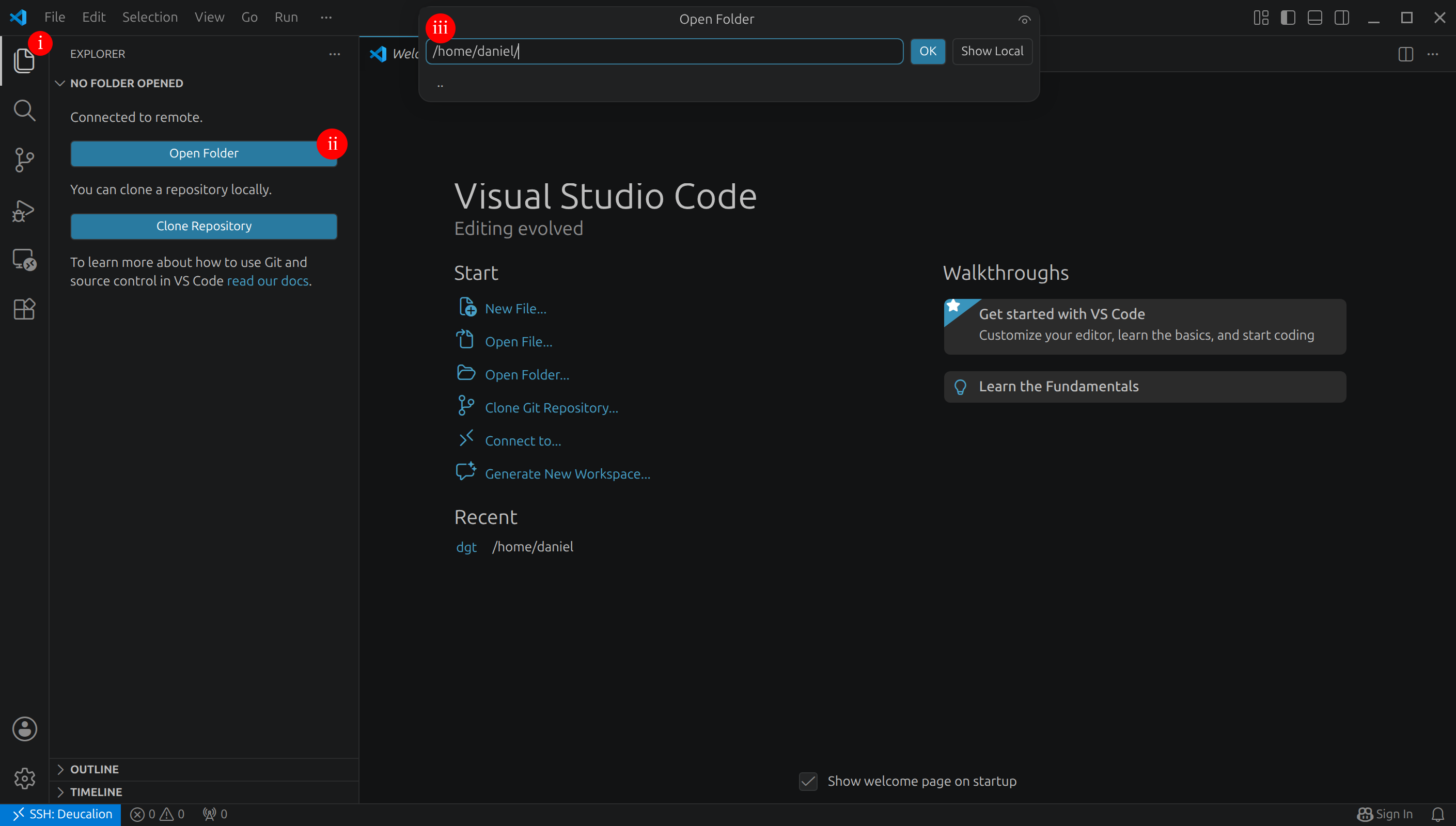Open the Explorer view in activity bar

click(x=24, y=61)
